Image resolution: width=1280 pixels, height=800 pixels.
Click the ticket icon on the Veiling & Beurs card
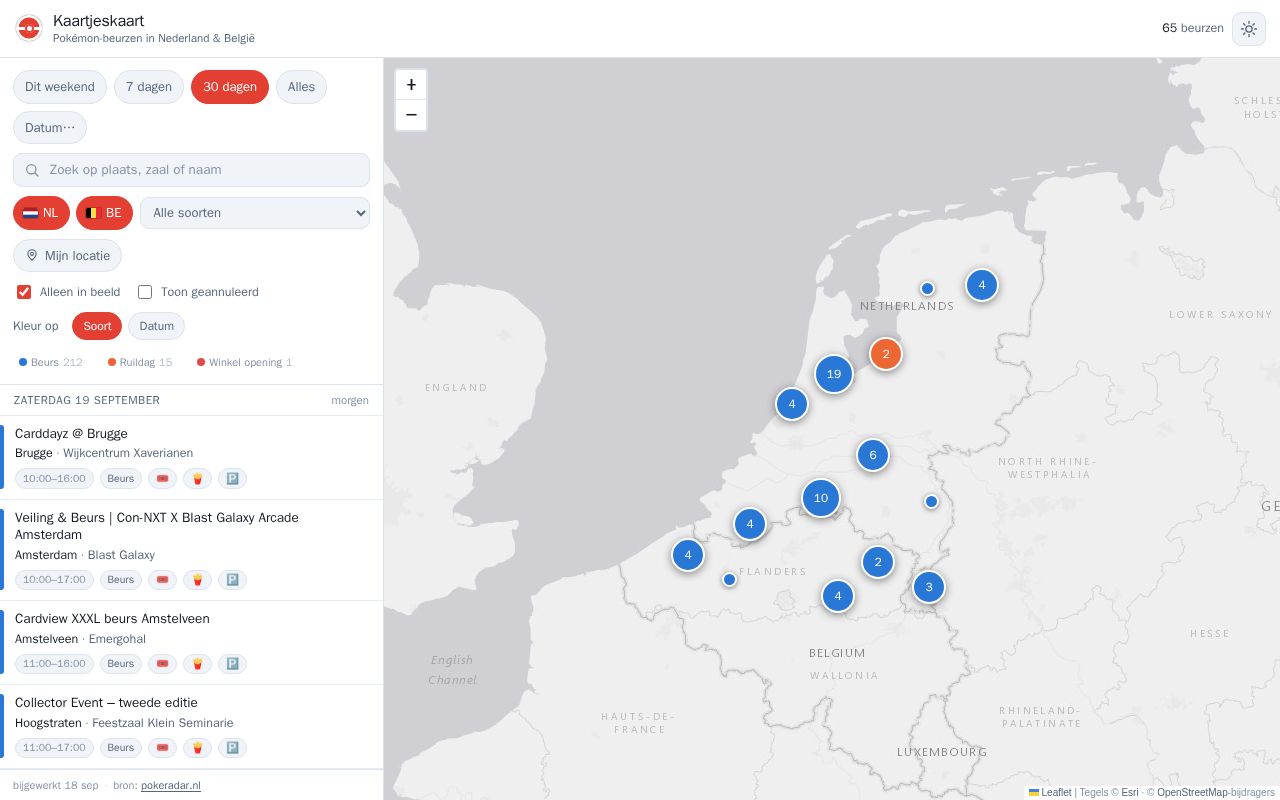[162, 580]
